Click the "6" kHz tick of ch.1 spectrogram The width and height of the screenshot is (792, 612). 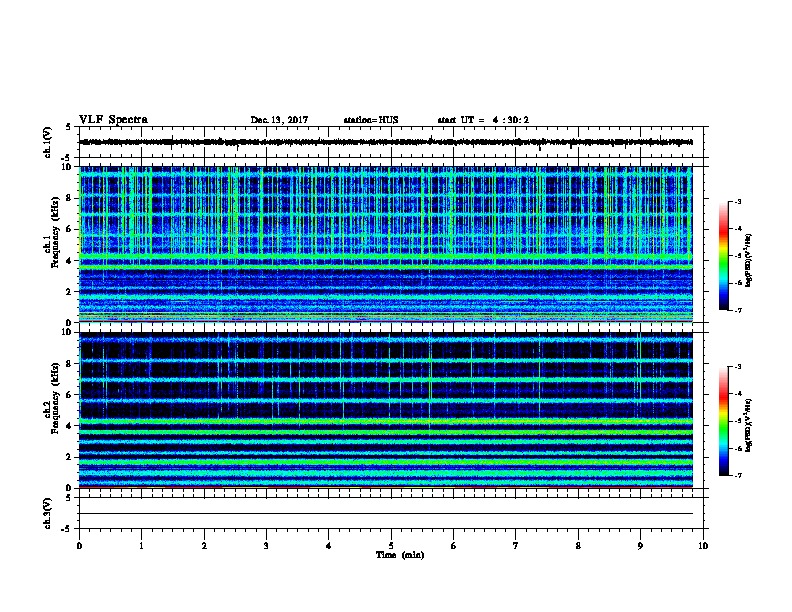coord(69,229)
